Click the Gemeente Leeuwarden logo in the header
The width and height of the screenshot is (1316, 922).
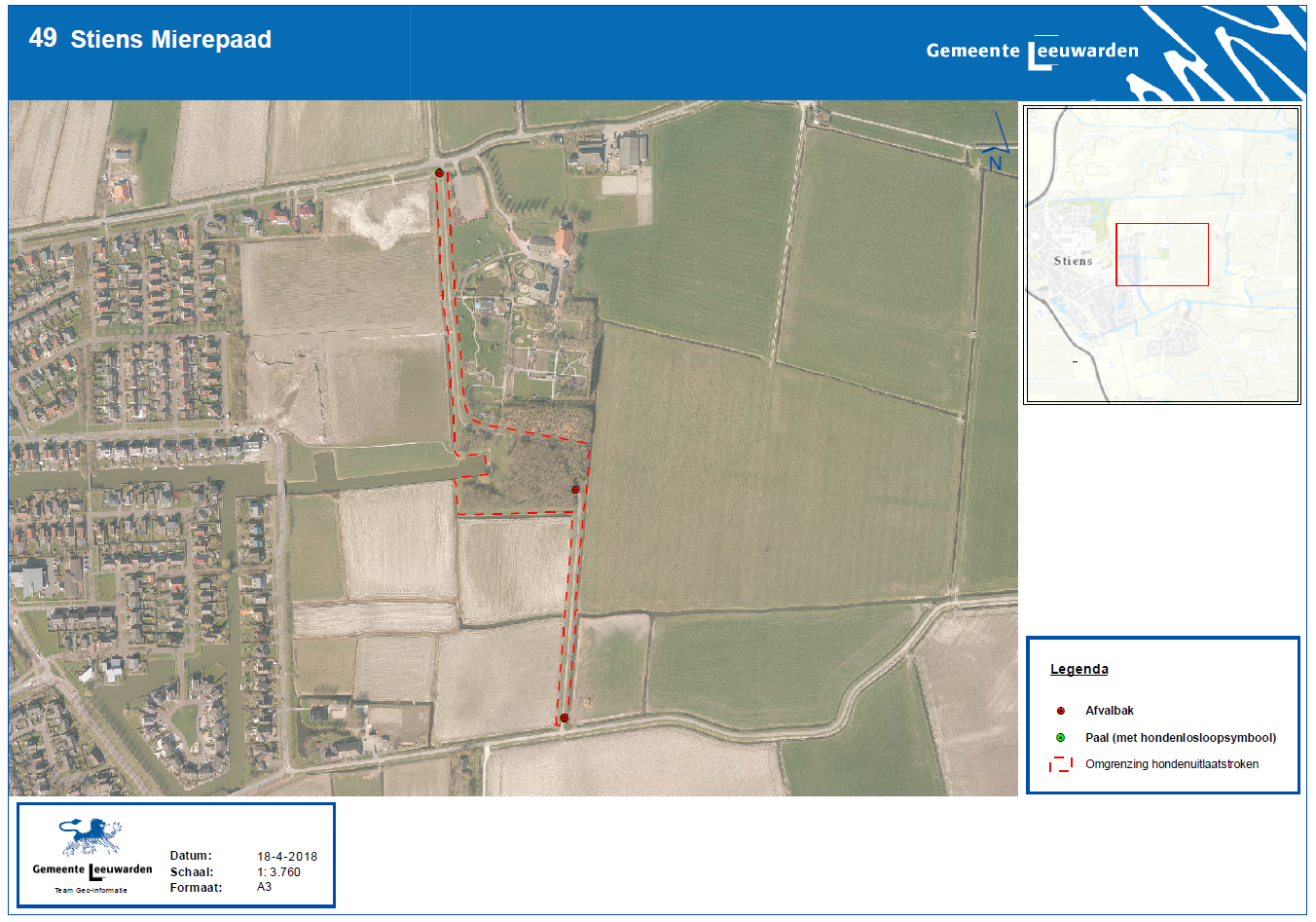coord(1032,52)
